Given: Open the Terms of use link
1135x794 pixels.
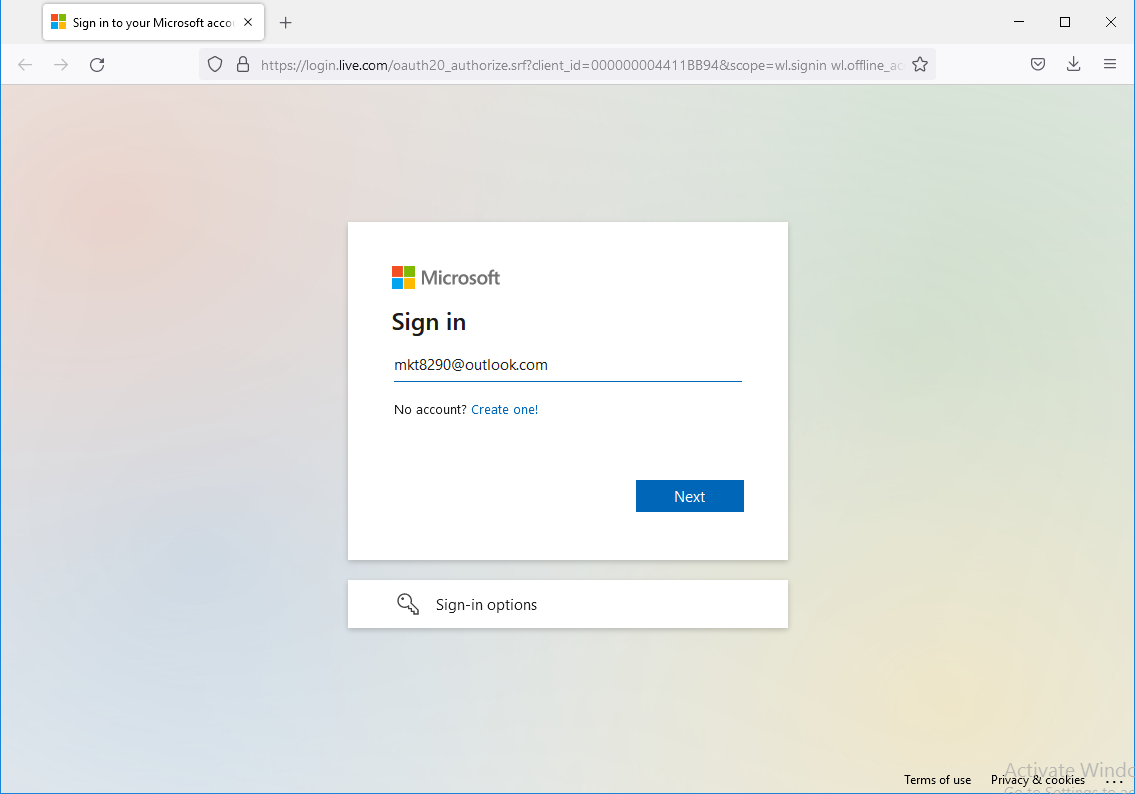Looking at the screenshot, I should [937, 780].
